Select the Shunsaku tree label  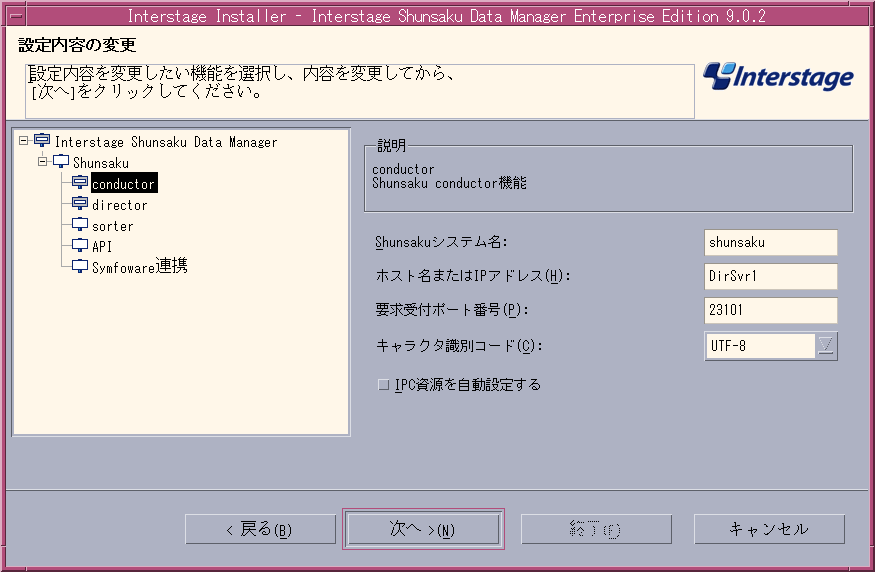[x=101, y=162]
